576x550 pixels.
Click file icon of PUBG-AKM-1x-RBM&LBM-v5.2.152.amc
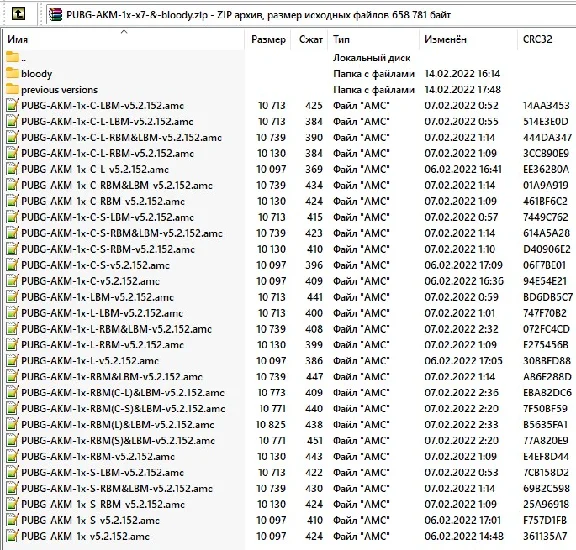coord(12,377)
